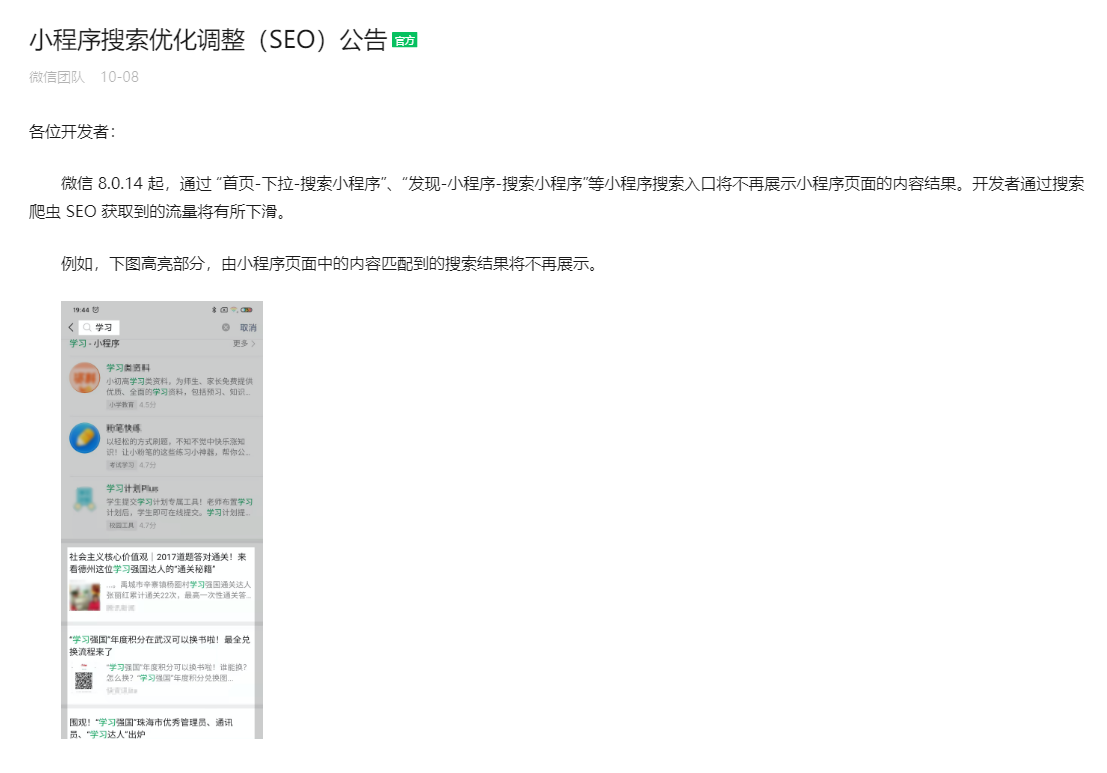The width and height of the screenshot is (1107, 773).
Task: Click the 学习计划Plus mini program icon
Action: tap(85, 499)
